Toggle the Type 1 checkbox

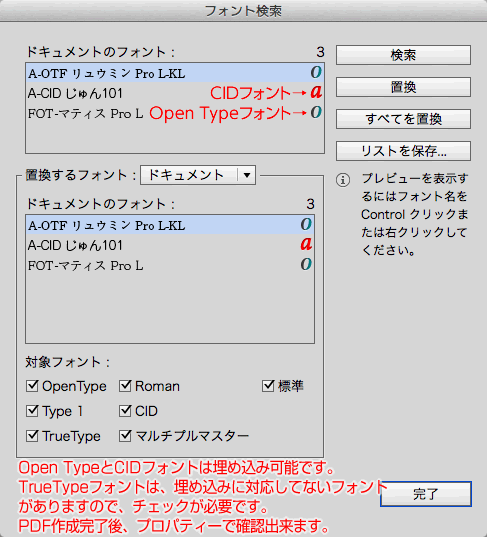32,411
